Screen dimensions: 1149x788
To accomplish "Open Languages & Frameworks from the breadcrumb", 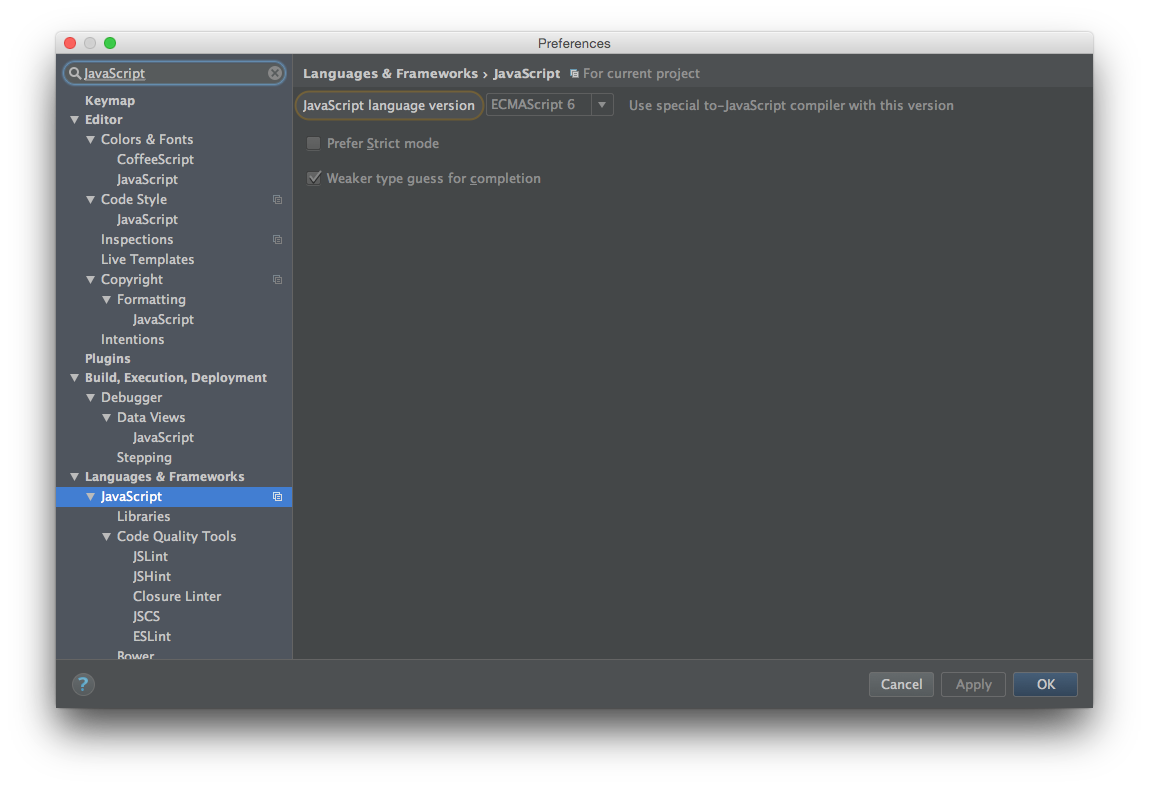I will point(390,73).
